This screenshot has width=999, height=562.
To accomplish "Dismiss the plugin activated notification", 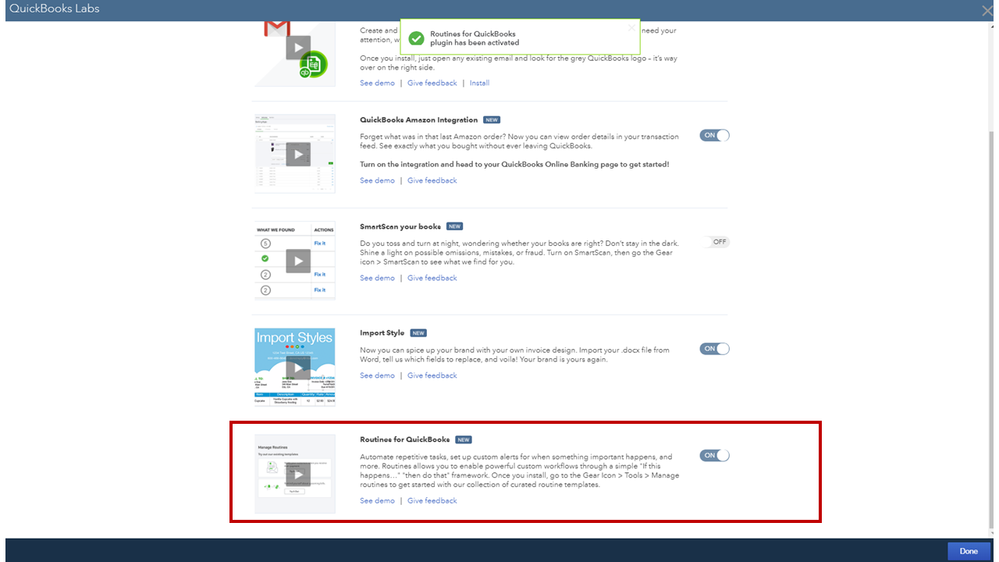I will click(631, 27).
